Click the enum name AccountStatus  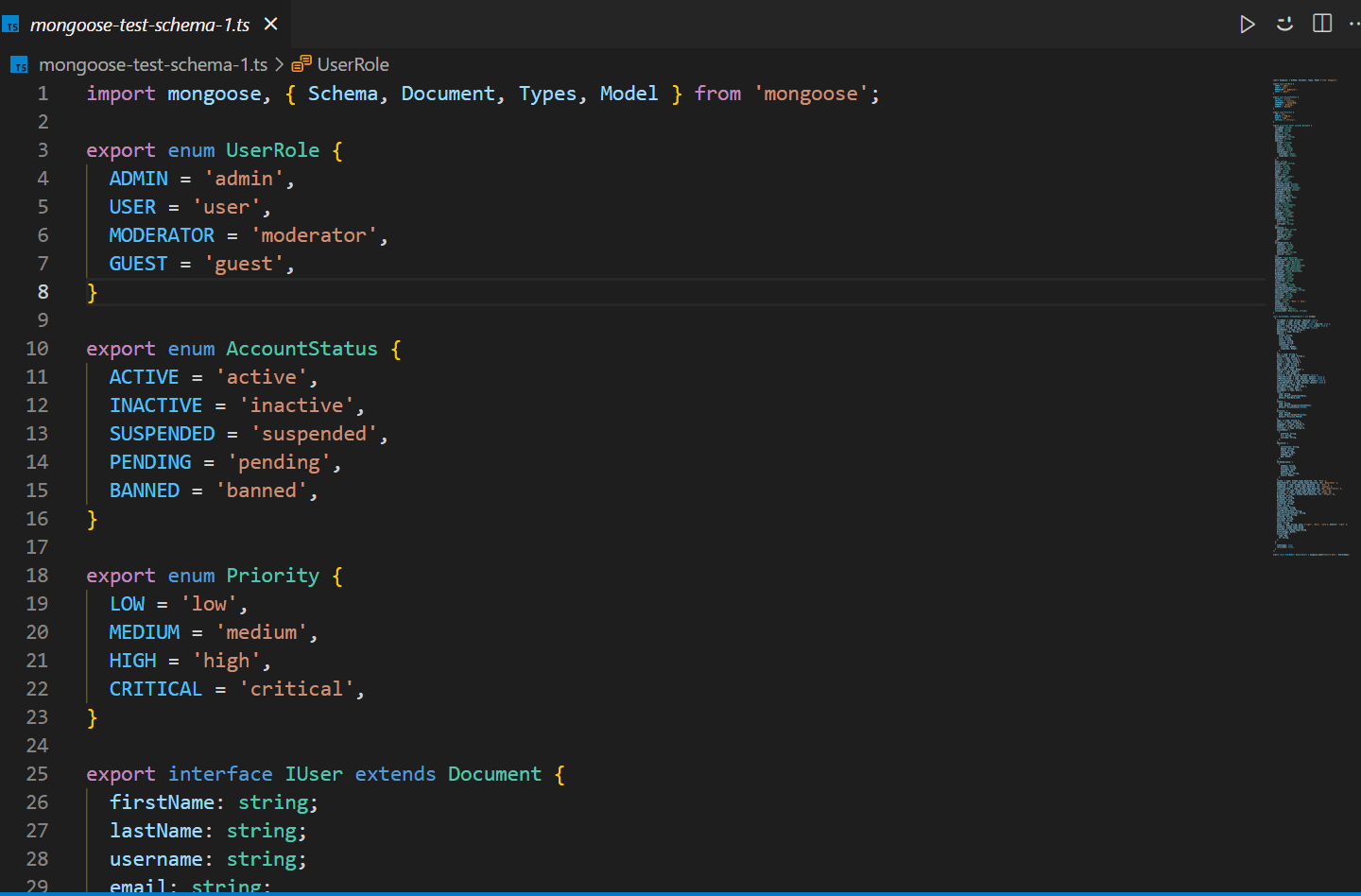[x=301, y=349]
